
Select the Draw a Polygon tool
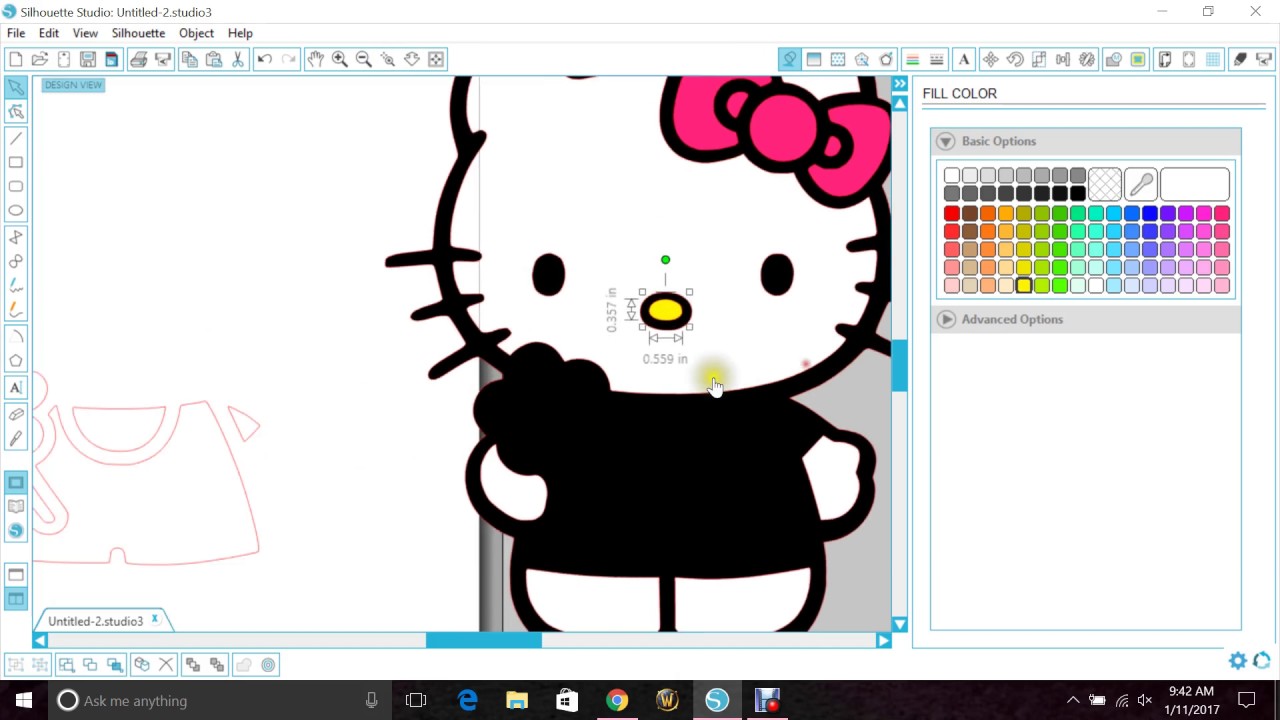[16, 237]
